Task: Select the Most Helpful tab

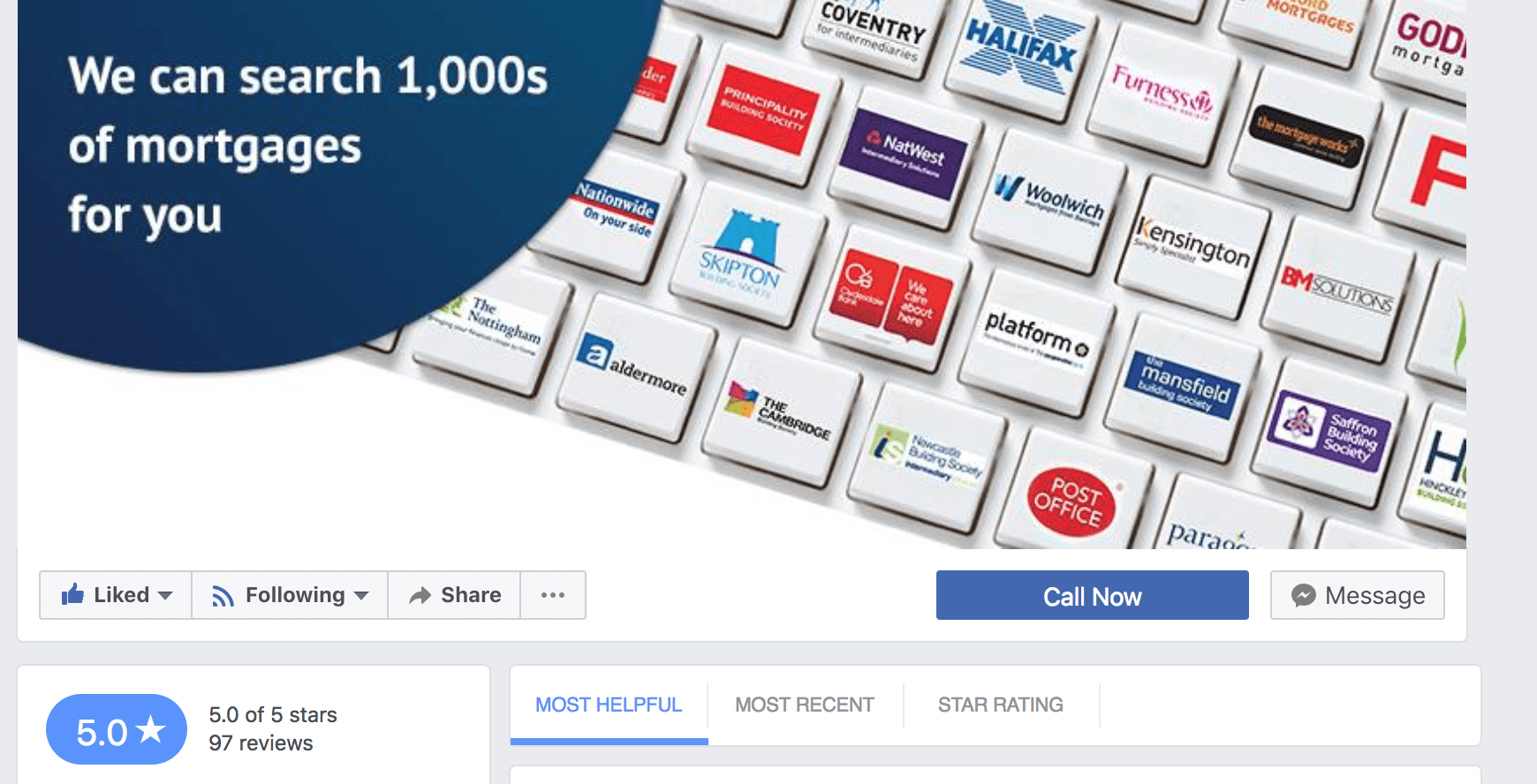Action: [609, 705]
